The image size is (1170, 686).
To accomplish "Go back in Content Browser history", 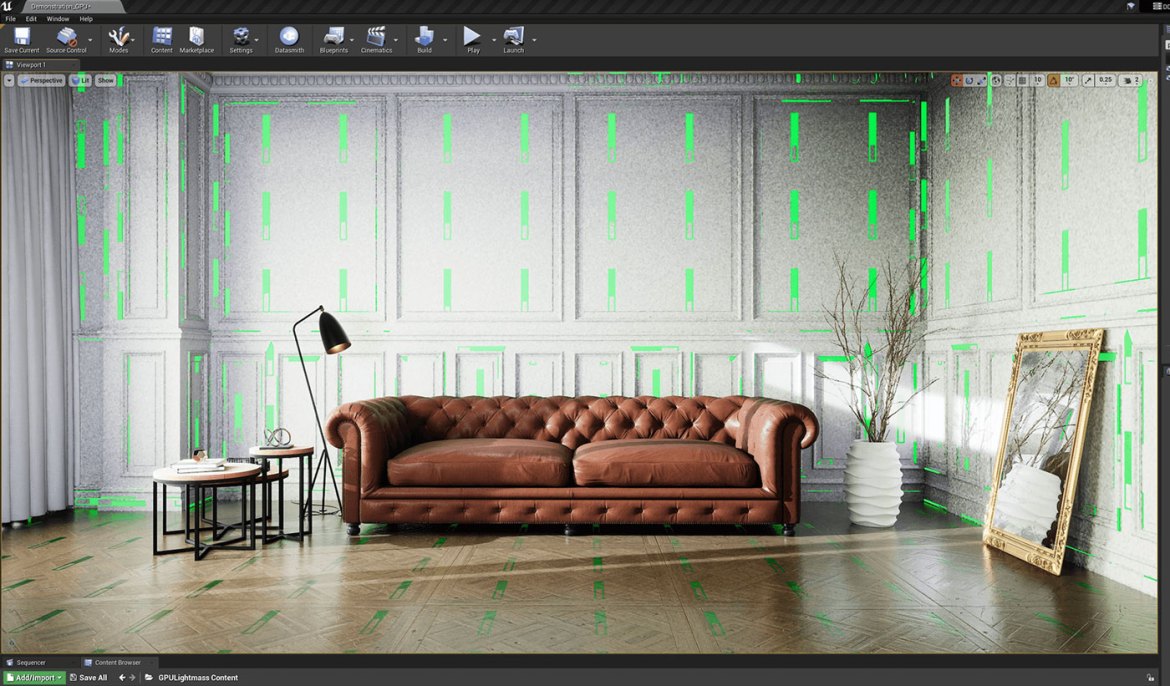I will click(x=122, y=678).
